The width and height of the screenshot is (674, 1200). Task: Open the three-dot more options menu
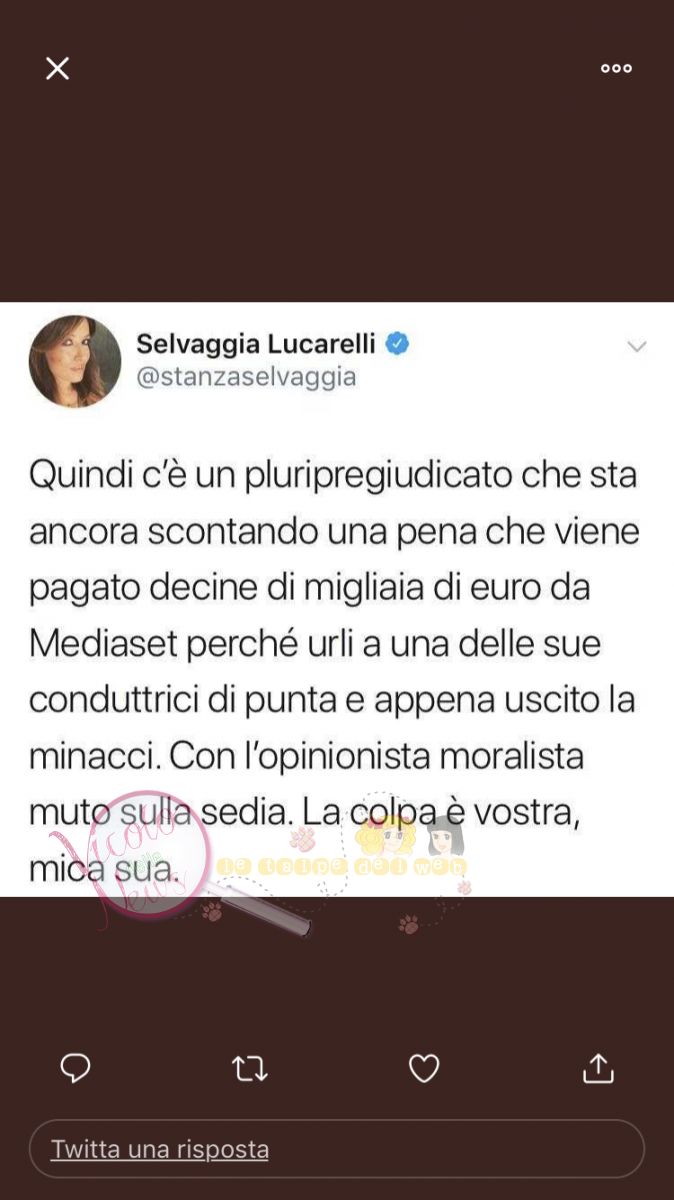click(616, 68)
